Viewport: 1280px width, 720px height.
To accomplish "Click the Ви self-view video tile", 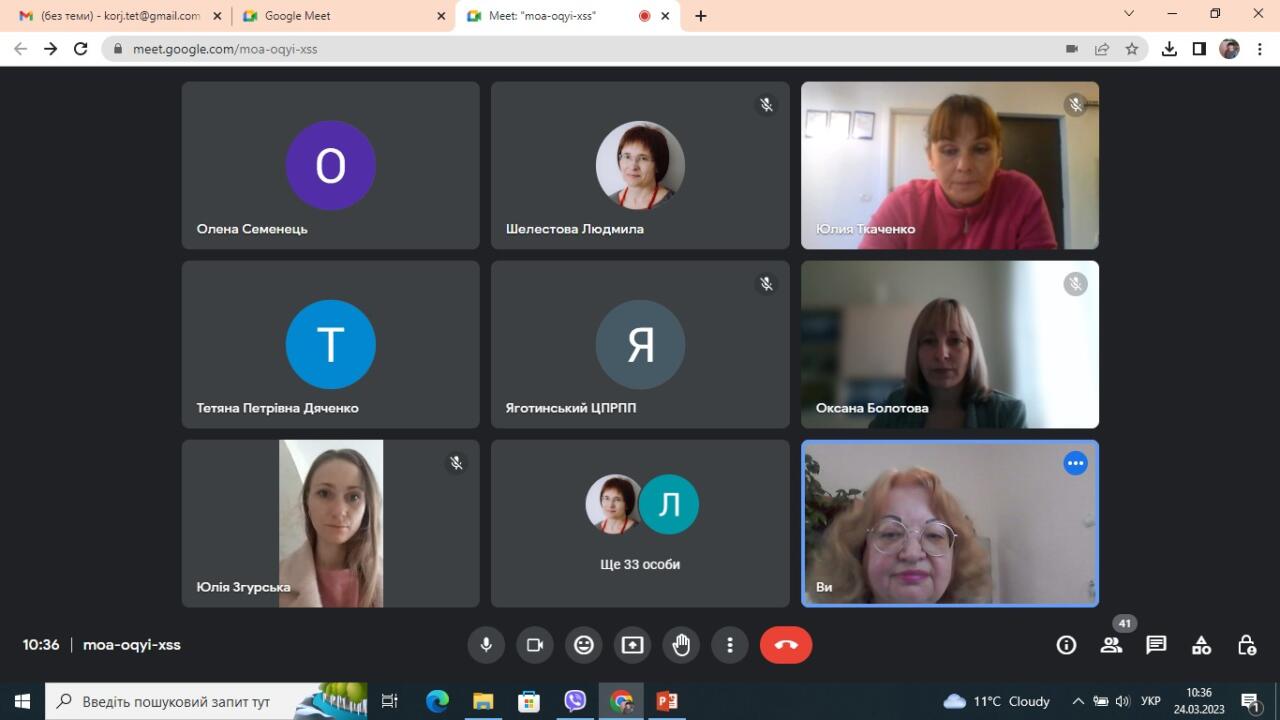I will click(950, 524).
